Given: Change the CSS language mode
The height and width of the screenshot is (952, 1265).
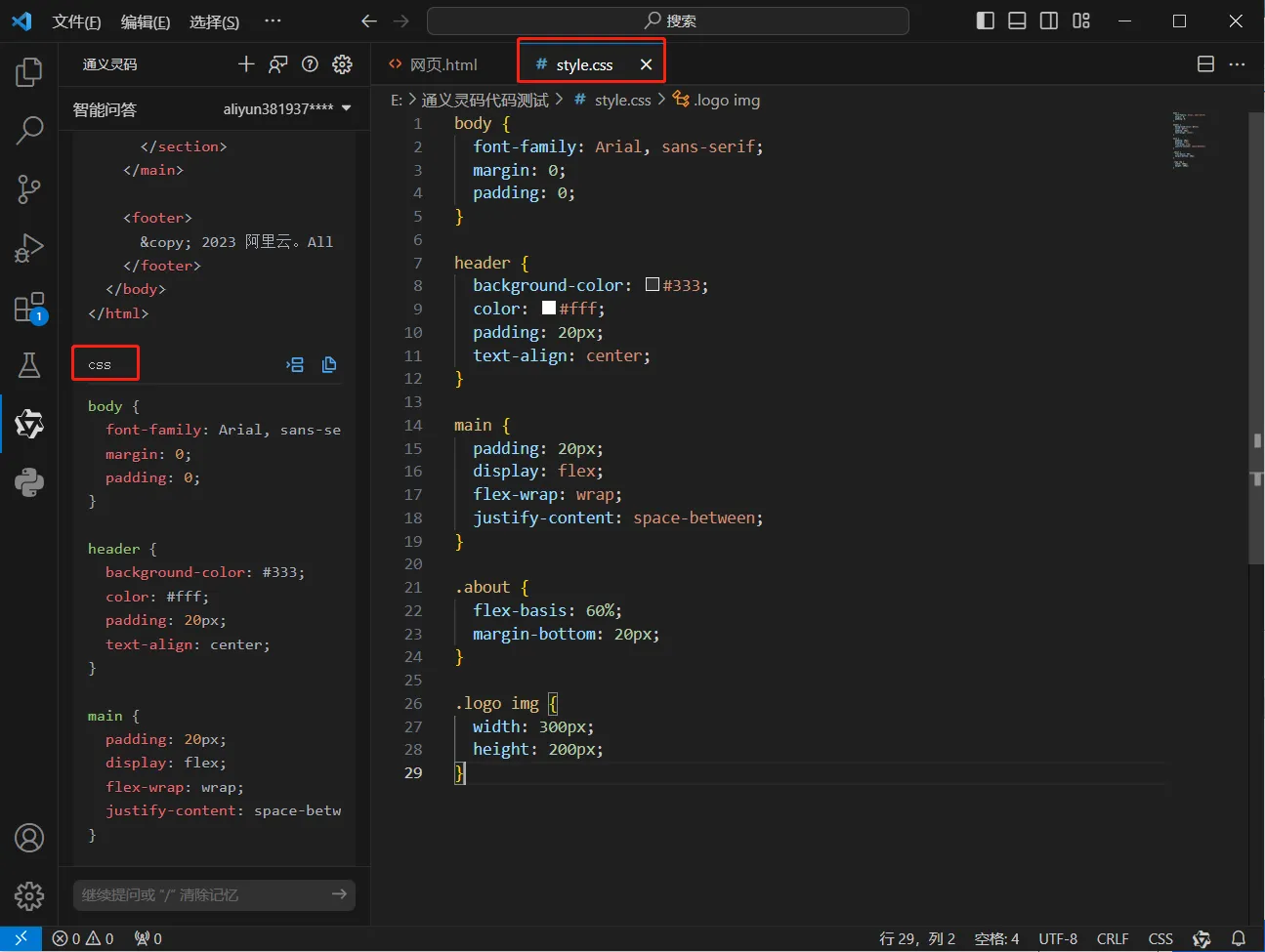Looking at the screenshot, I should click(x=1160, y=938).
